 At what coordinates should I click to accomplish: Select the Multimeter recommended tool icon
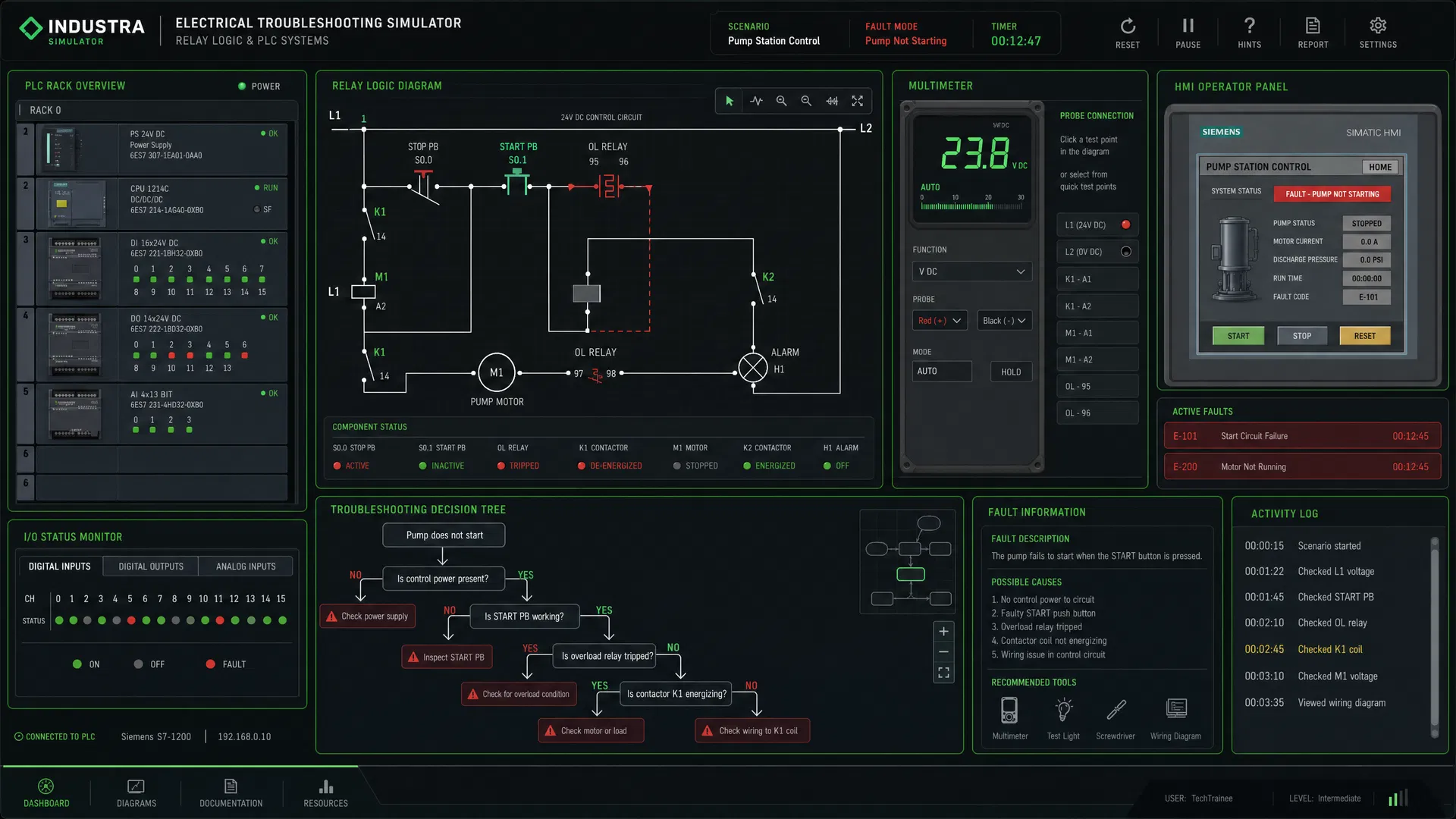tap(1009, 711)
